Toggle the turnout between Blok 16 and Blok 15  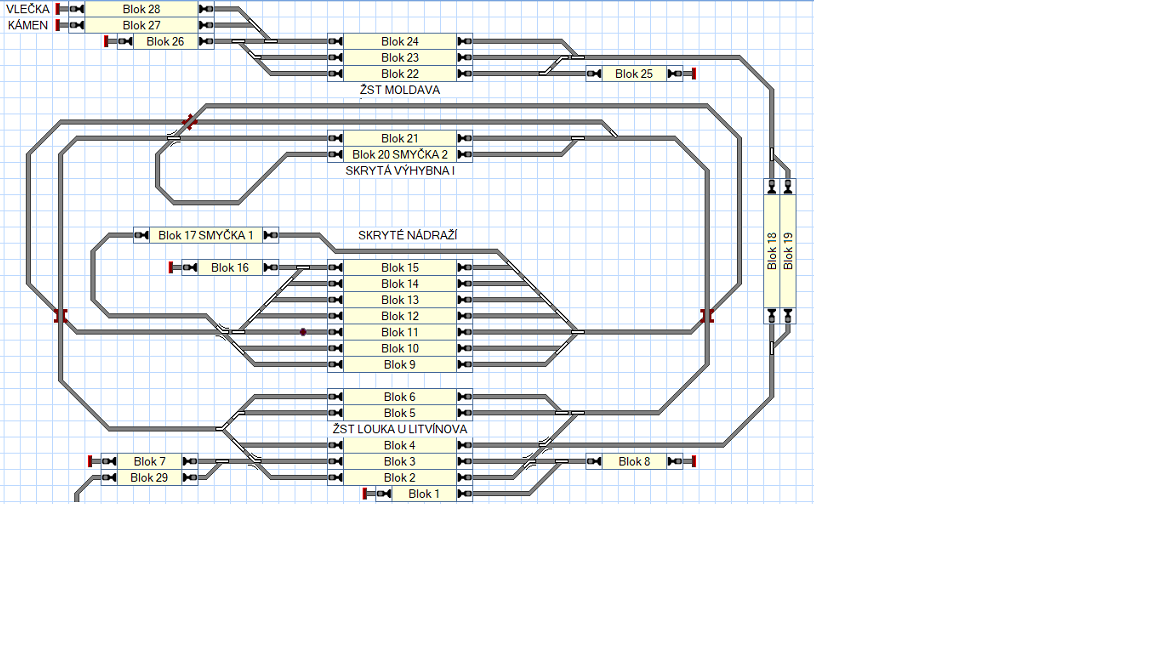coord(302,268)
